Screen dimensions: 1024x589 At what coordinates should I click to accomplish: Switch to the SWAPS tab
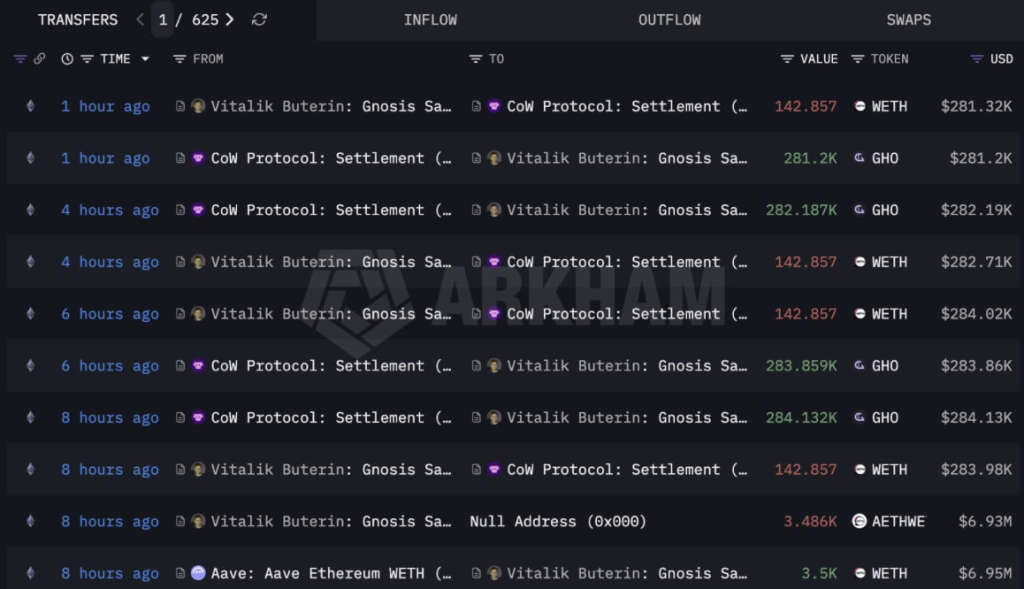(908, 19)
